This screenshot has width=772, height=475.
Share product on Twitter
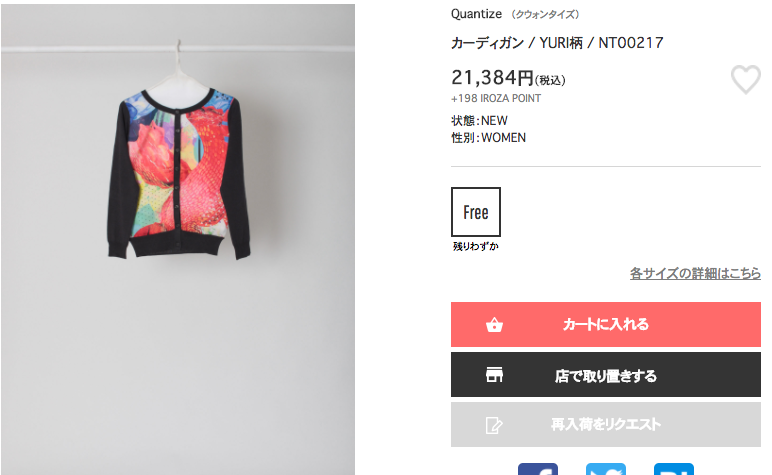pos(606,469)
